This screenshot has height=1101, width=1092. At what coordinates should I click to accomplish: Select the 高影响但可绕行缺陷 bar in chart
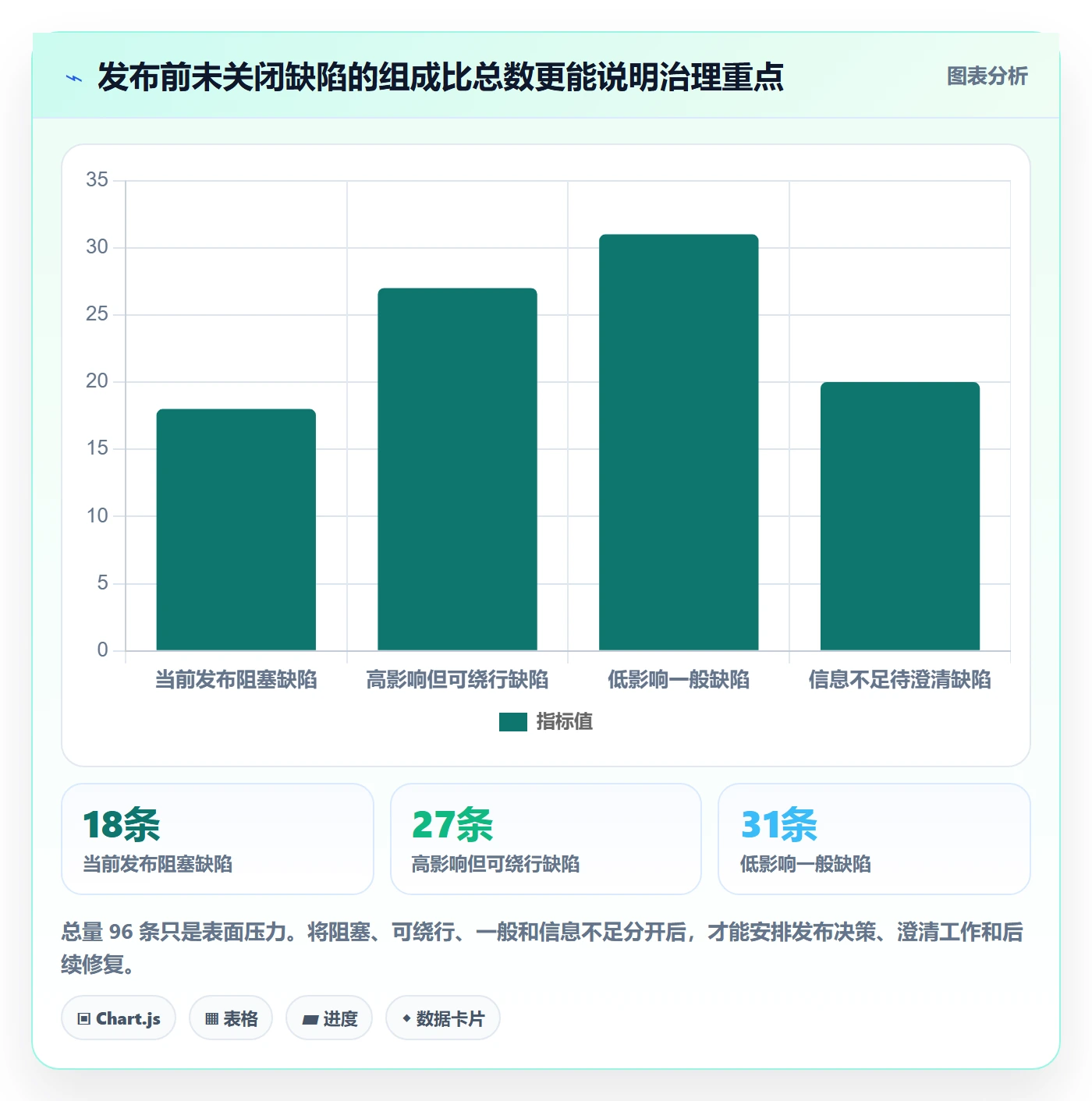pos(457,469)
